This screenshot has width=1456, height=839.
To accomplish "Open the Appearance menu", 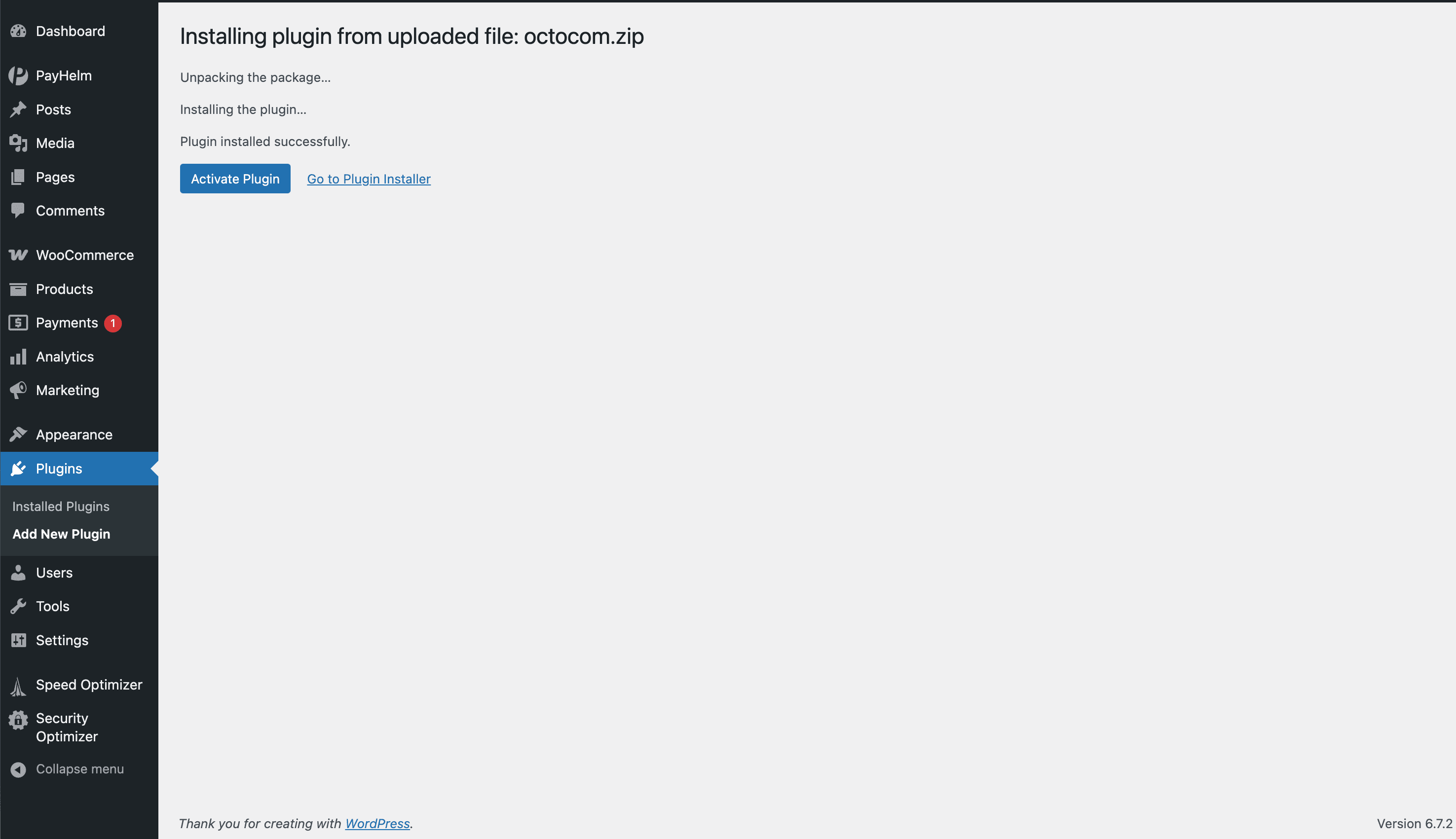I will (x=74, y=435).
